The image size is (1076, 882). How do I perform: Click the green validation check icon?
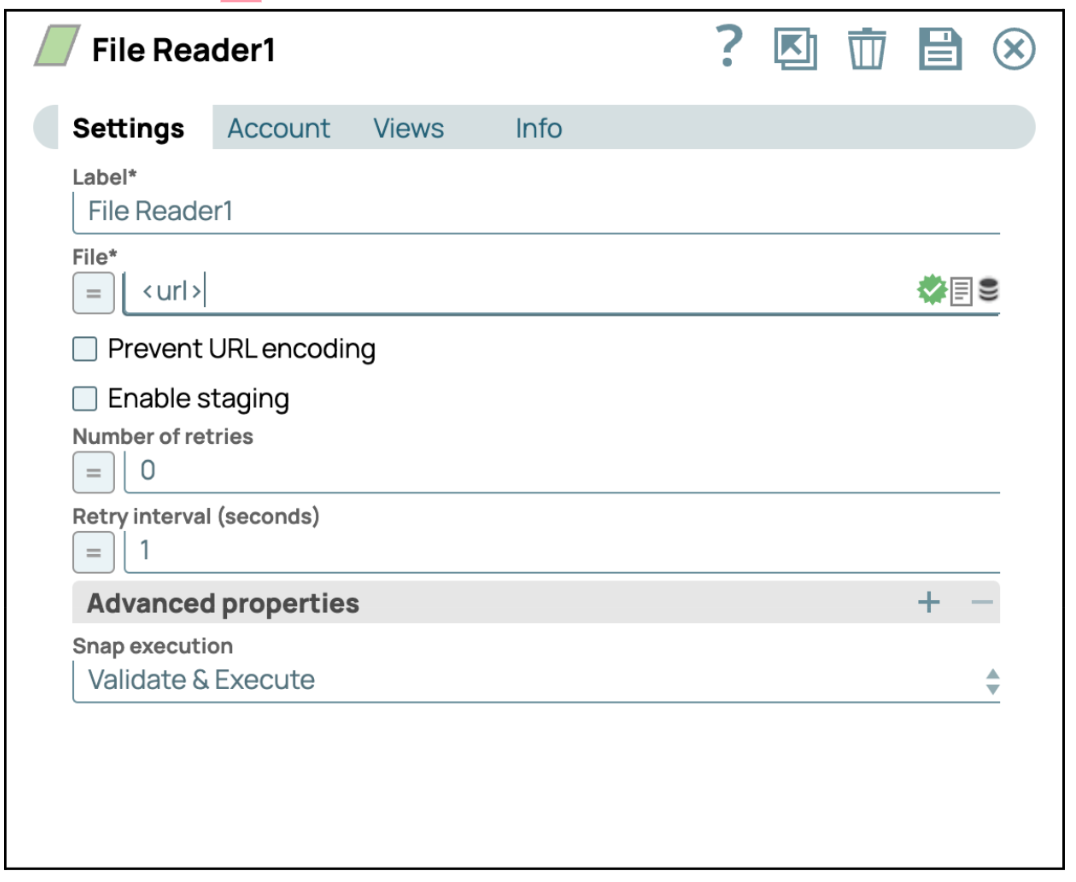click(932, 291)
